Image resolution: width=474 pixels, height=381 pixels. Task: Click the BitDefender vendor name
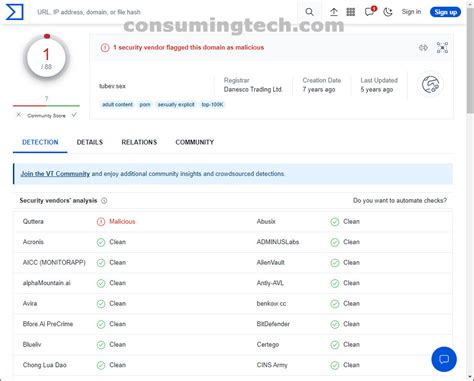(273, 324)
